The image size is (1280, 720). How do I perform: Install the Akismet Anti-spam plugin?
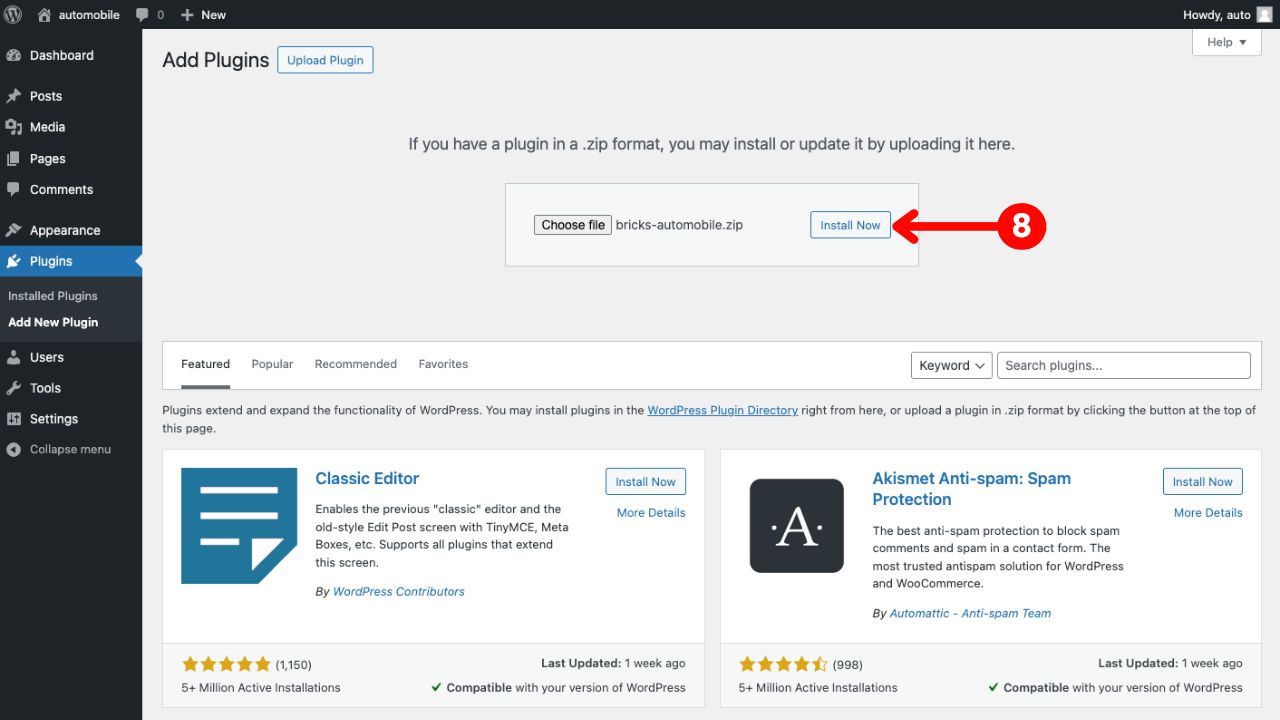[x=1203, y=481]
